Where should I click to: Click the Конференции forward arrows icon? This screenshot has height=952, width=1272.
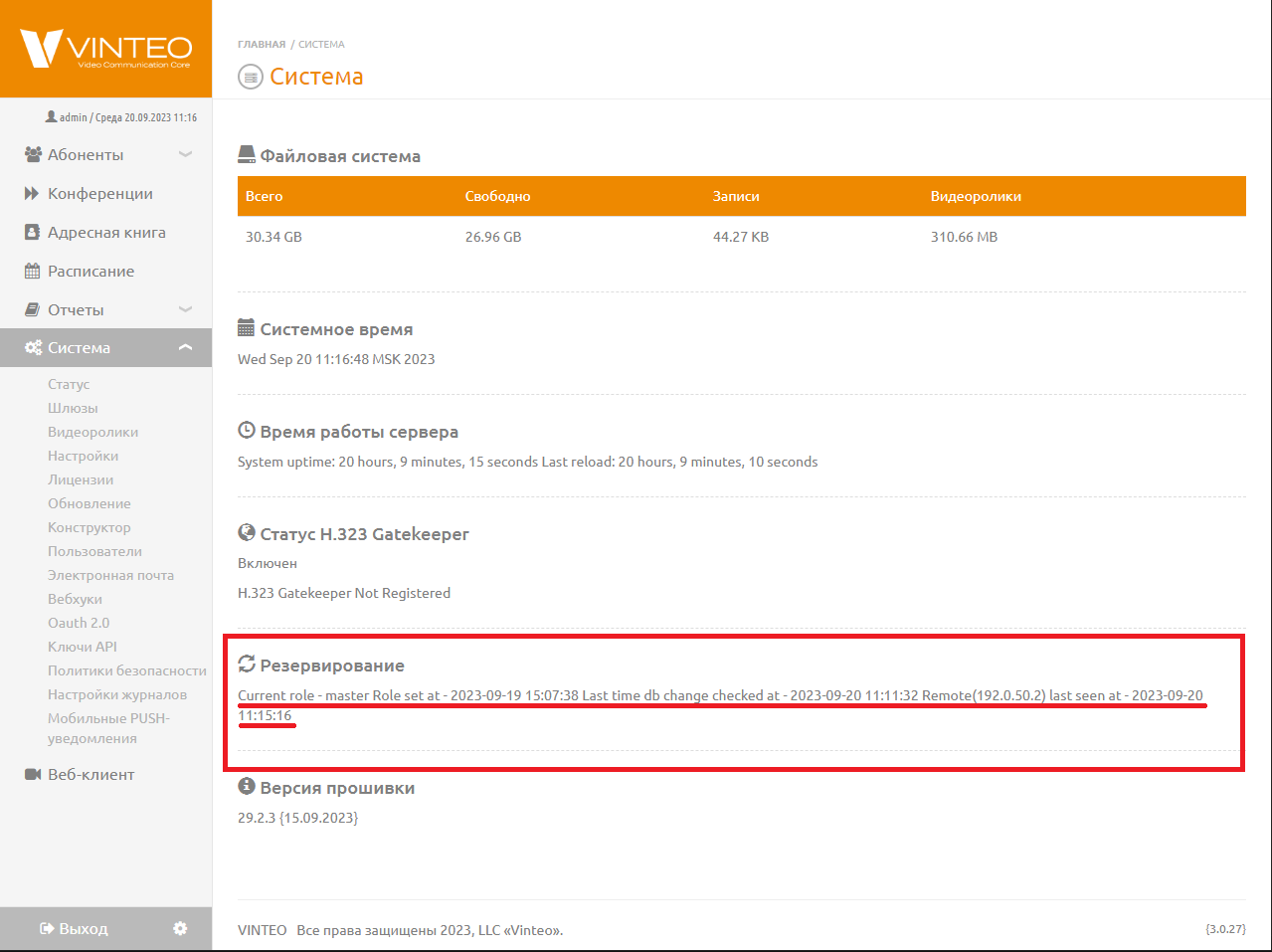click(32, 193)
